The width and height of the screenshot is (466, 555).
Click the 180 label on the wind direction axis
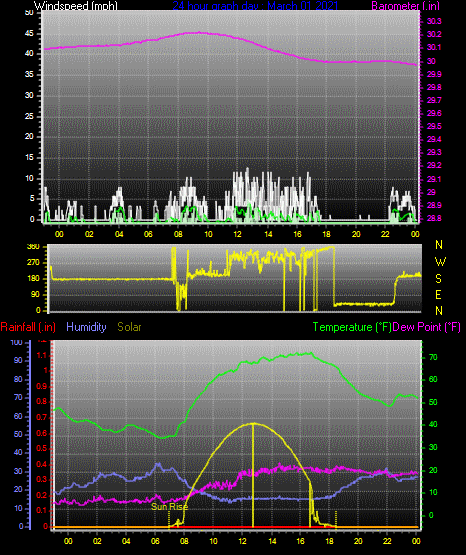pos(33,279)
